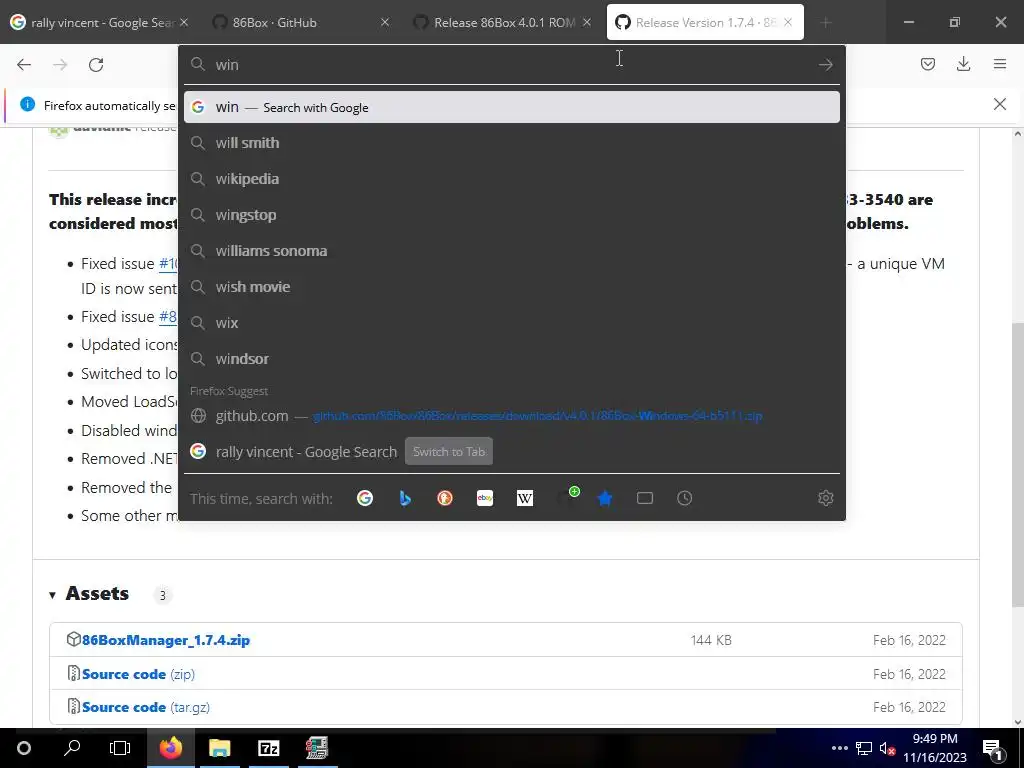Switch to 86Box GitHub tab
Screen dimensions: 1024x768
click(x=300, y=22)
